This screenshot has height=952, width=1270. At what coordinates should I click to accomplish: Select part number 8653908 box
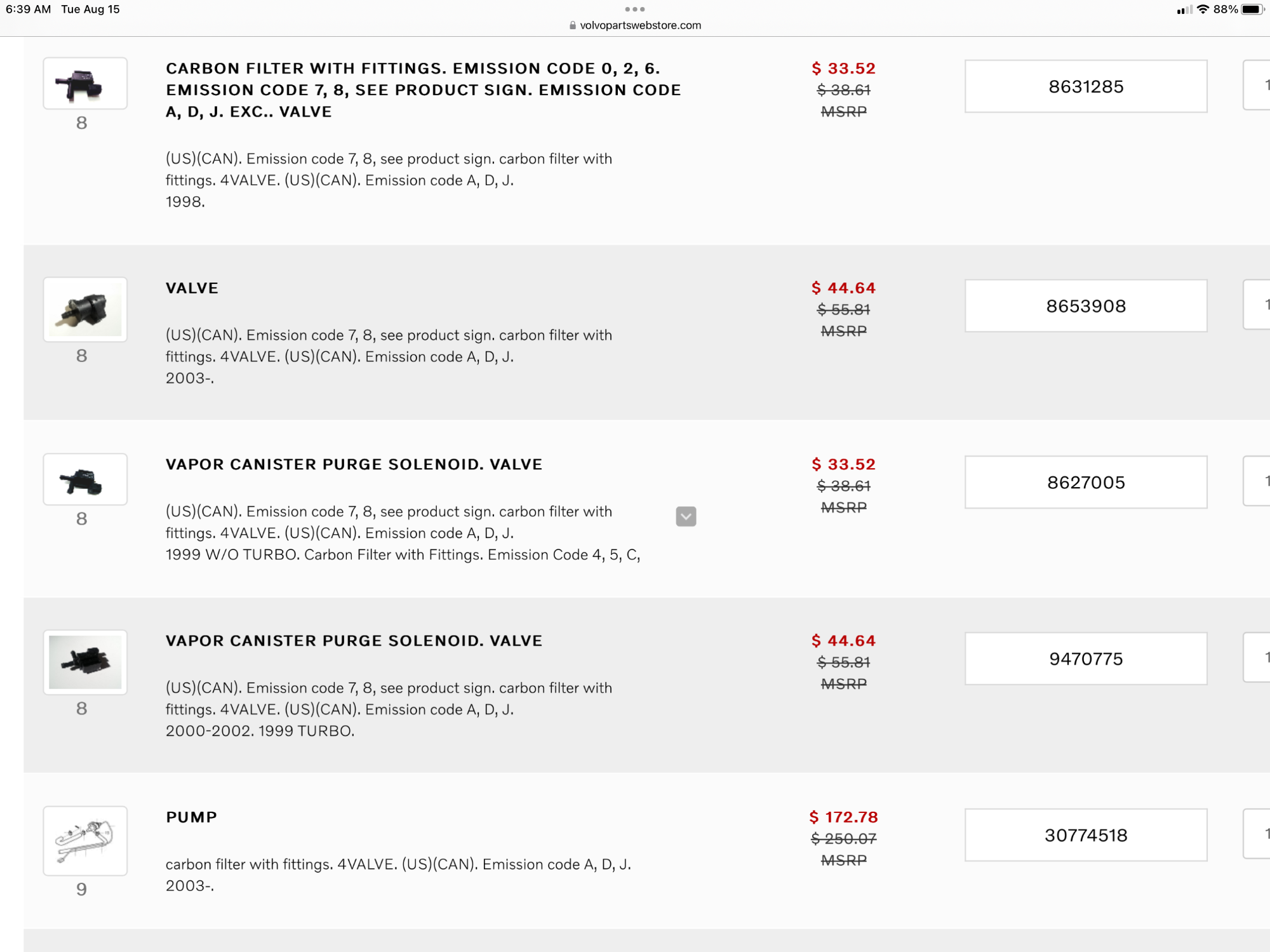click(1086, 306)
